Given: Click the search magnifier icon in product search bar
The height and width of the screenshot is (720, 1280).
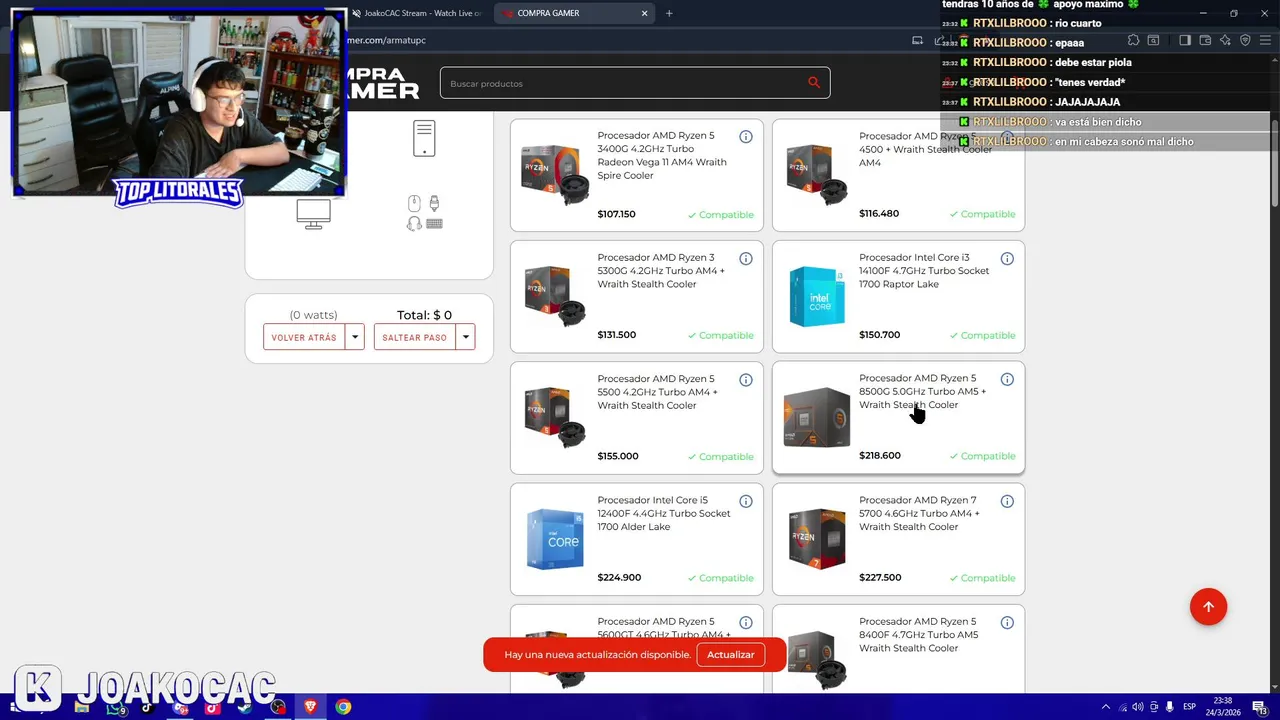Looking at the screenshot, I should pos(814,83).
